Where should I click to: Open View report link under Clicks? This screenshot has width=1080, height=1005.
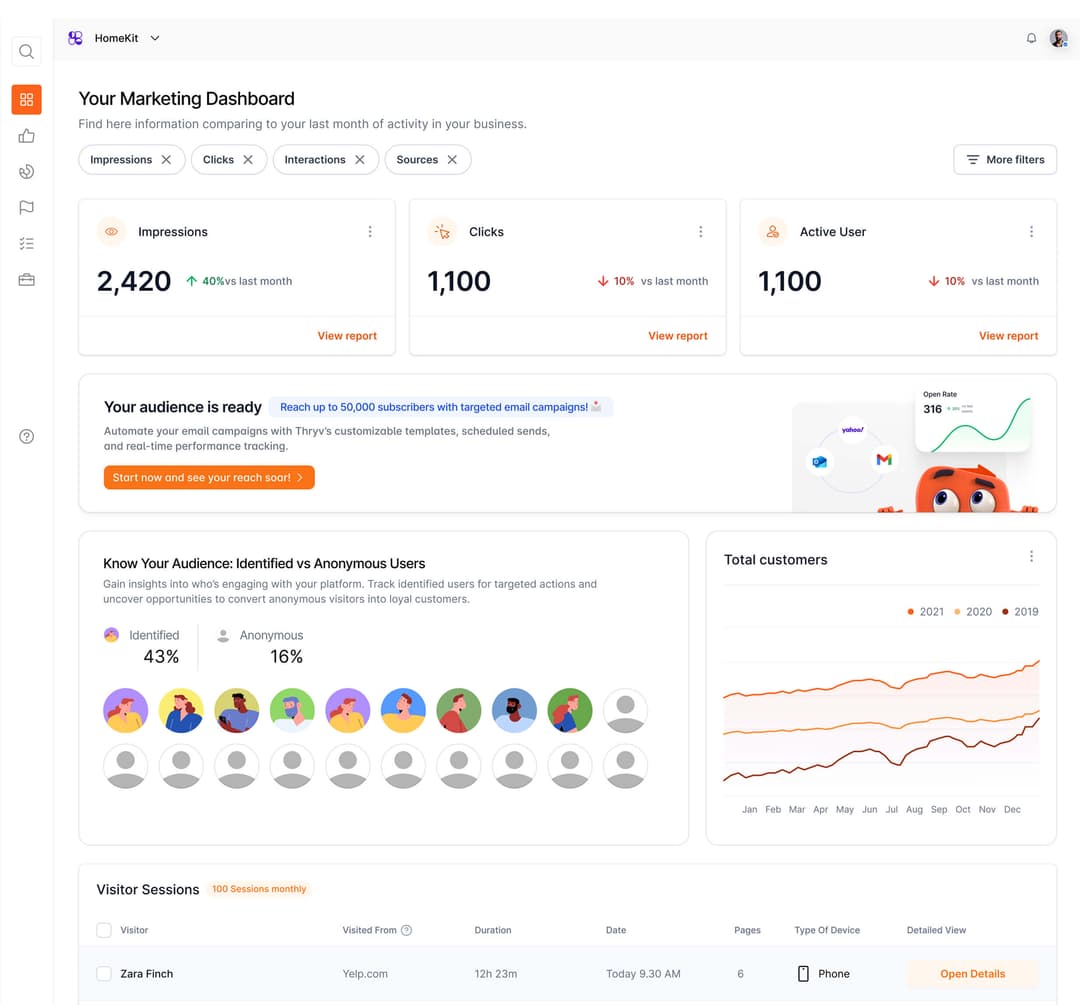pos(677,336)
